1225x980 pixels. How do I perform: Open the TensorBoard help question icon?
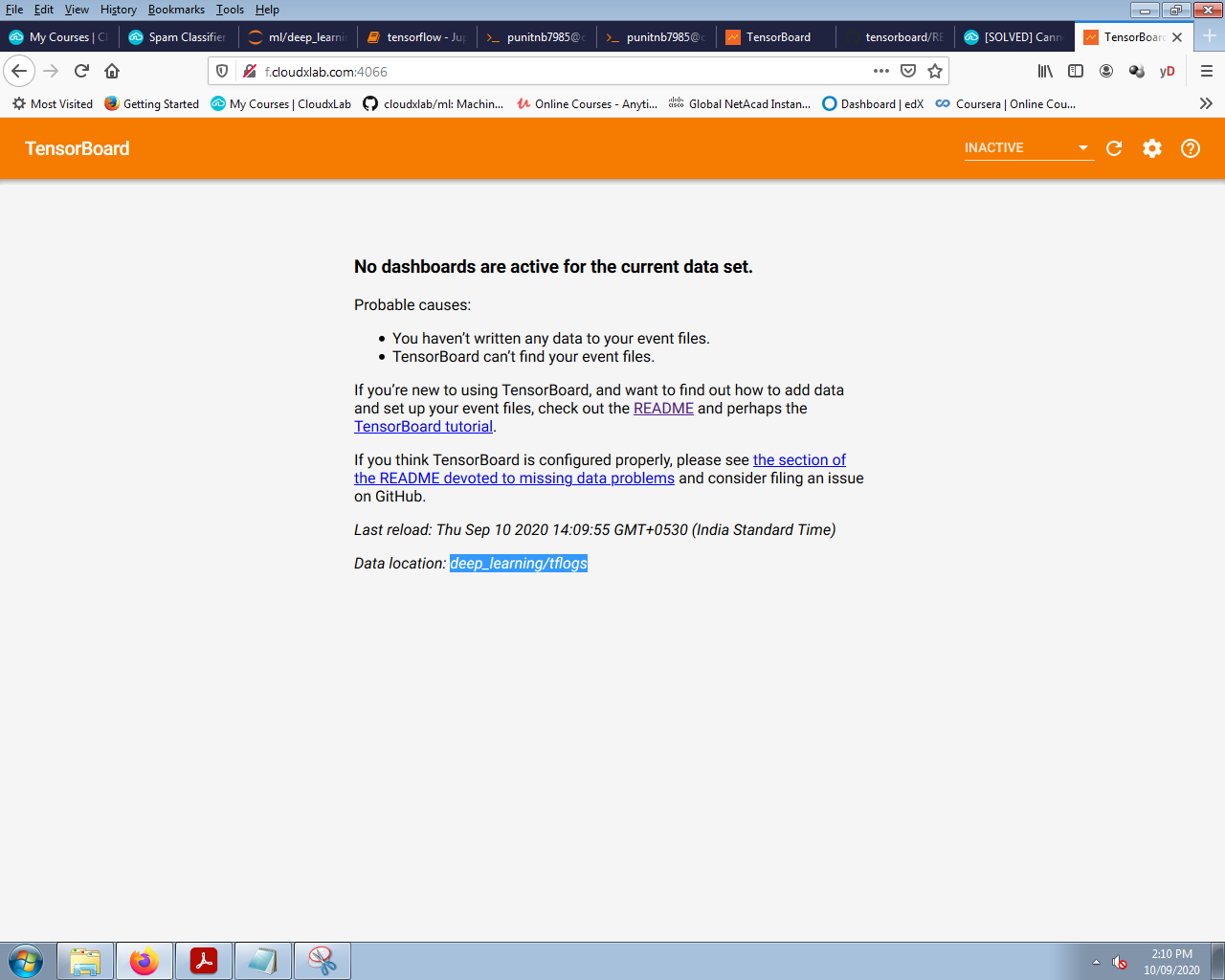point(1191,148)
